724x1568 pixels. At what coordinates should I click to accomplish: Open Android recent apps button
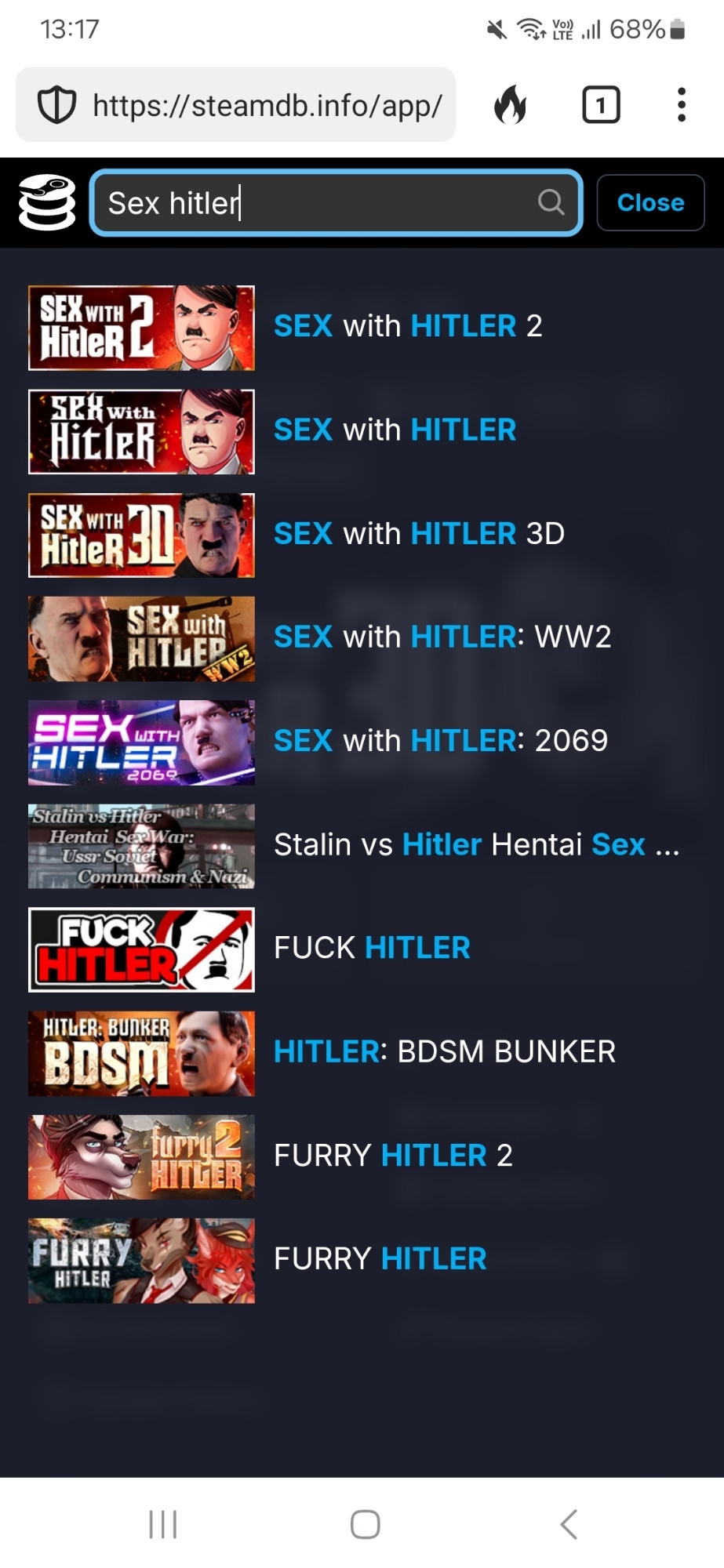click(x=162, y=1524)
